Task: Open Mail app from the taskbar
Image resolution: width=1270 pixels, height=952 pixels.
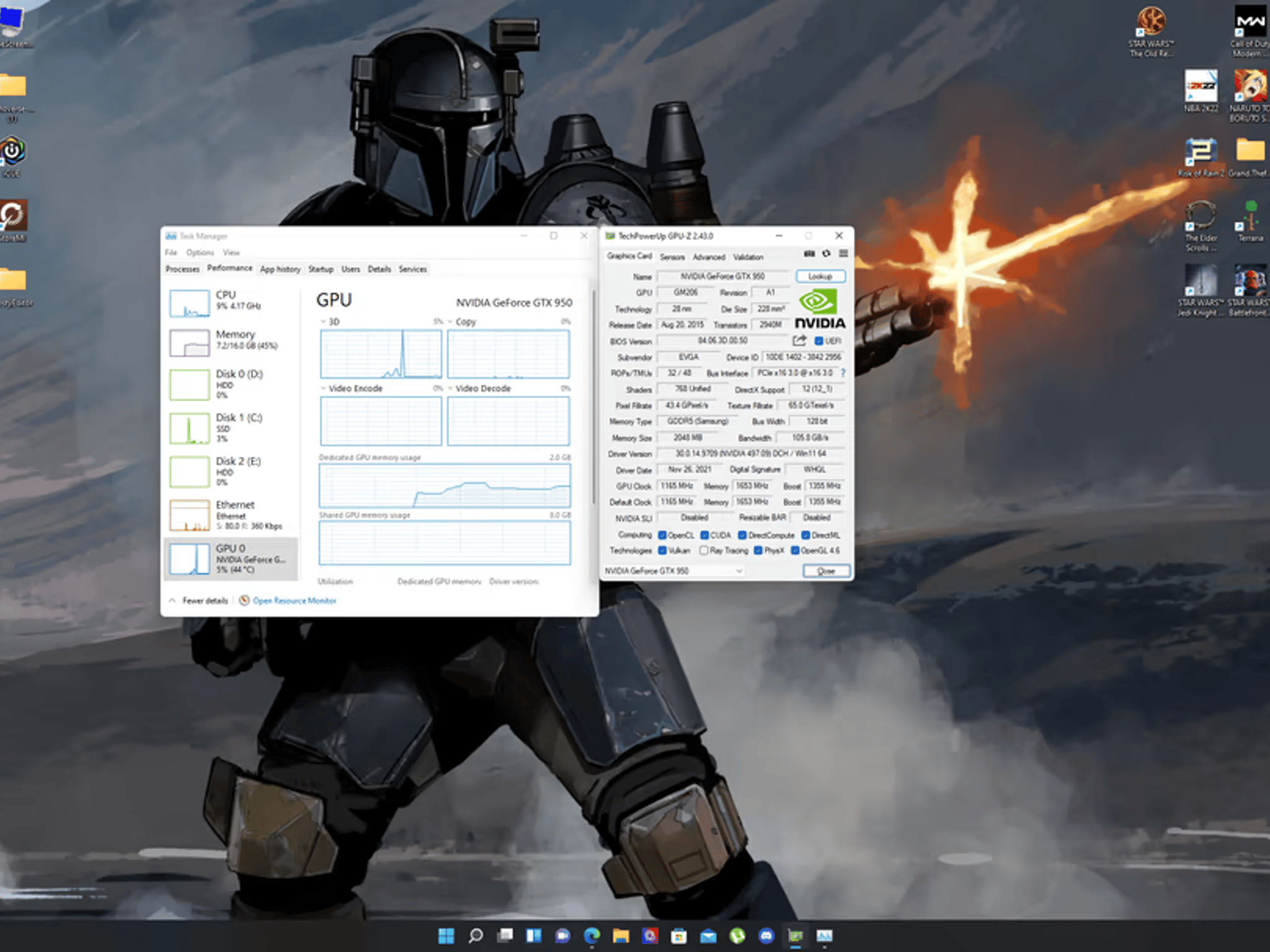Action: (x=708, y=935)
